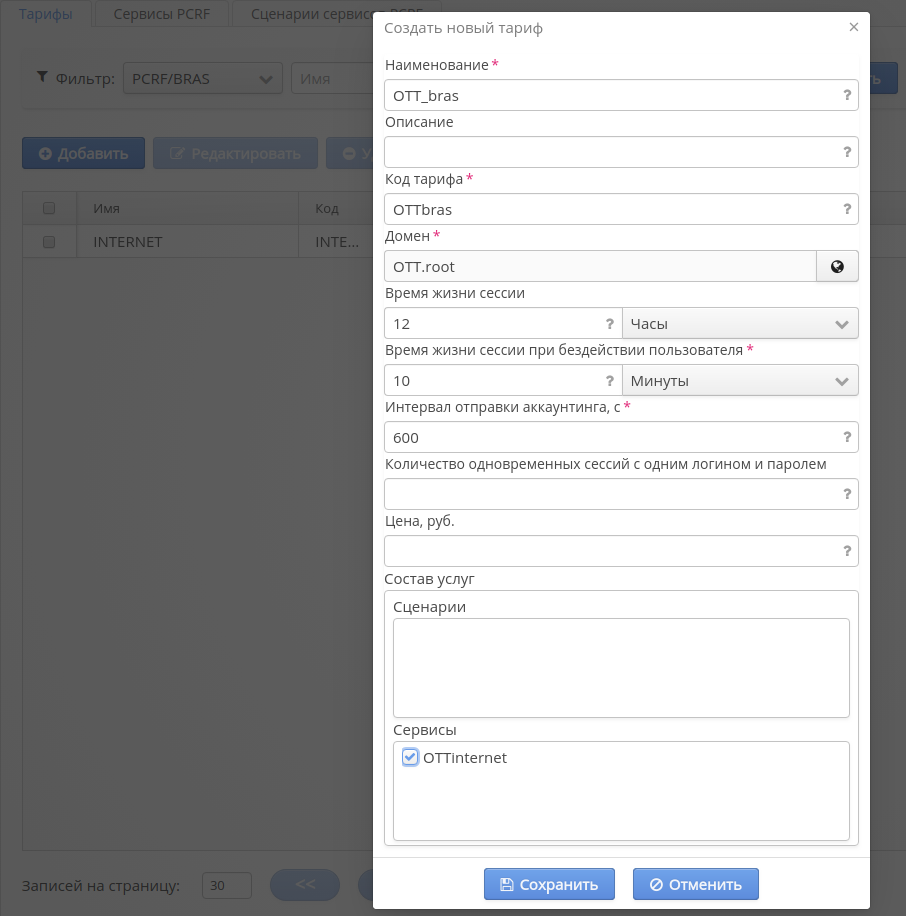
Task: Click the help icon in the Описание field
Action: click(x=846, y=152)
